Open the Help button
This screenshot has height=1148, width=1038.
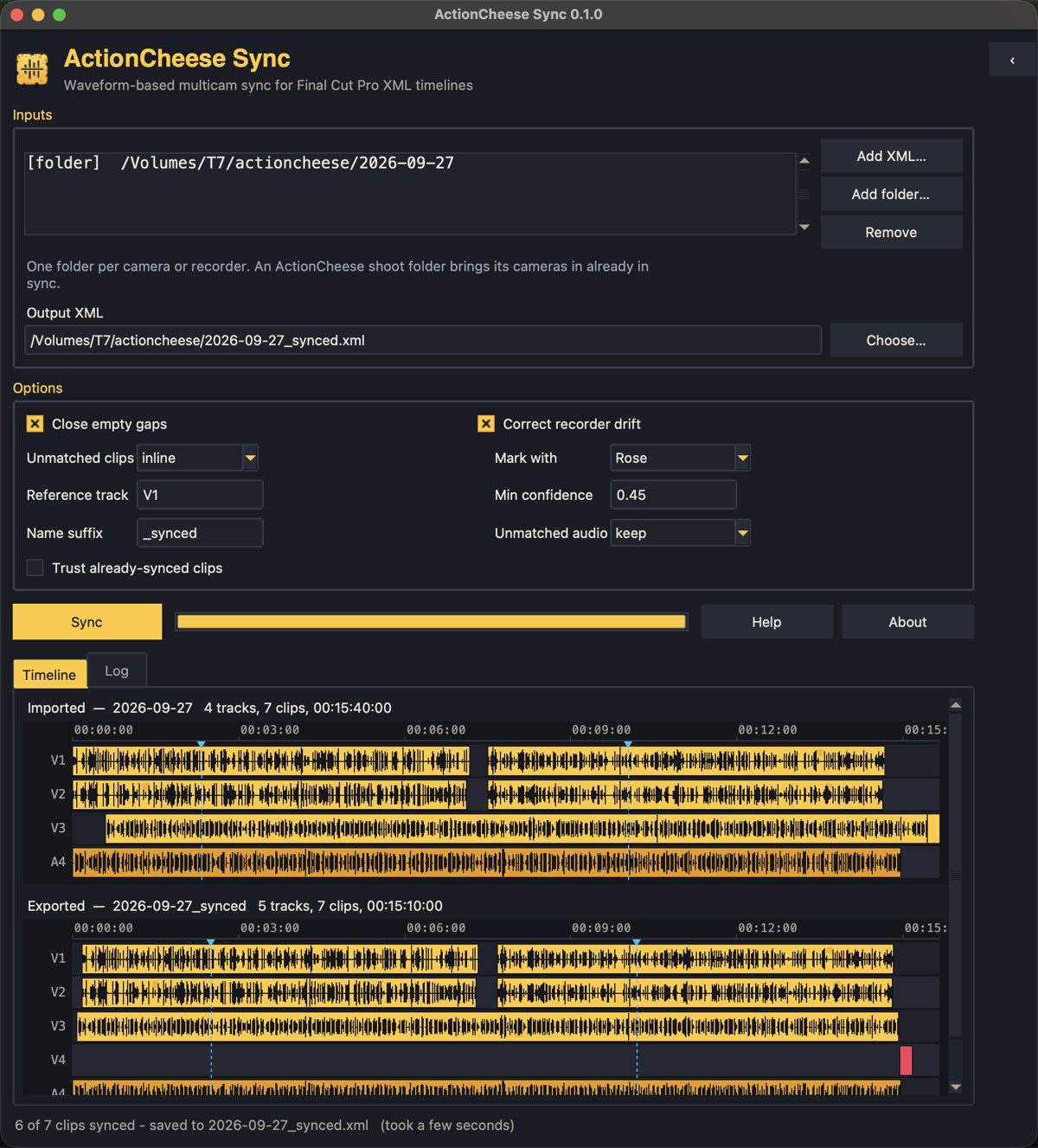click(766, 622)
